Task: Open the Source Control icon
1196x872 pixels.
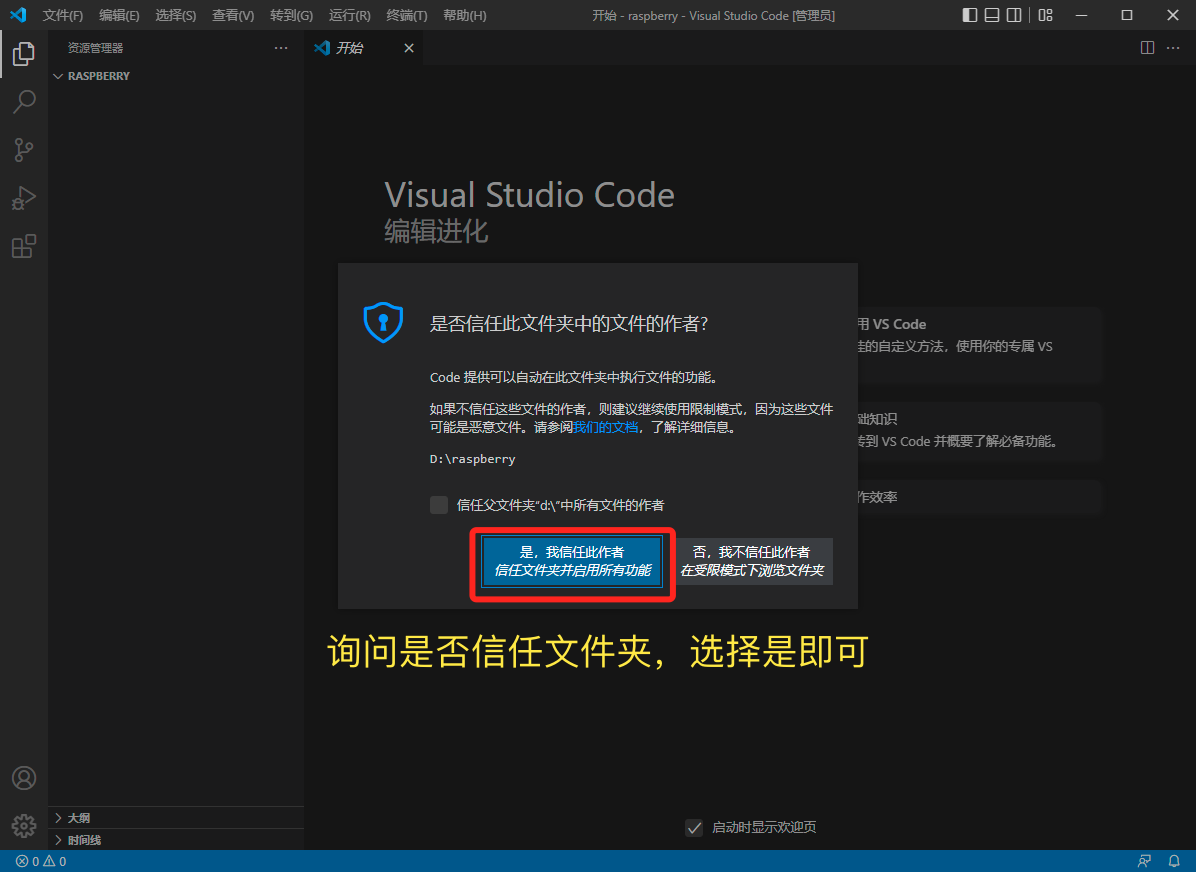Action: [24, 150]
